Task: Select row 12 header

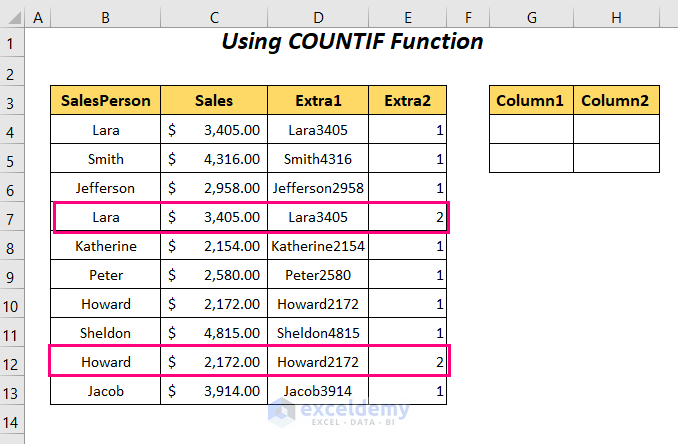Action: coord(12,361)
